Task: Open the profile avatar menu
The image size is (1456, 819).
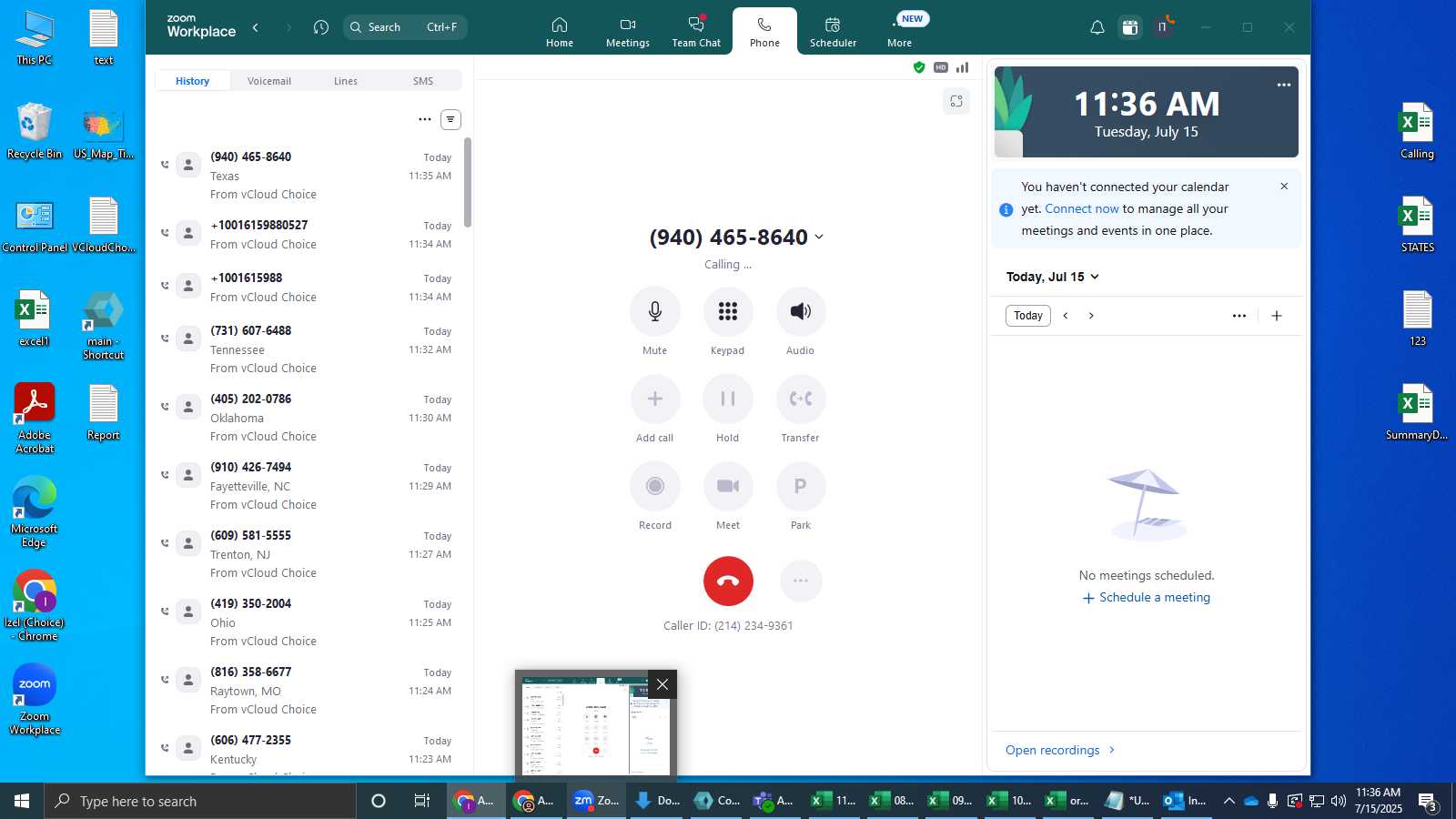Action: coord(1163,27)
